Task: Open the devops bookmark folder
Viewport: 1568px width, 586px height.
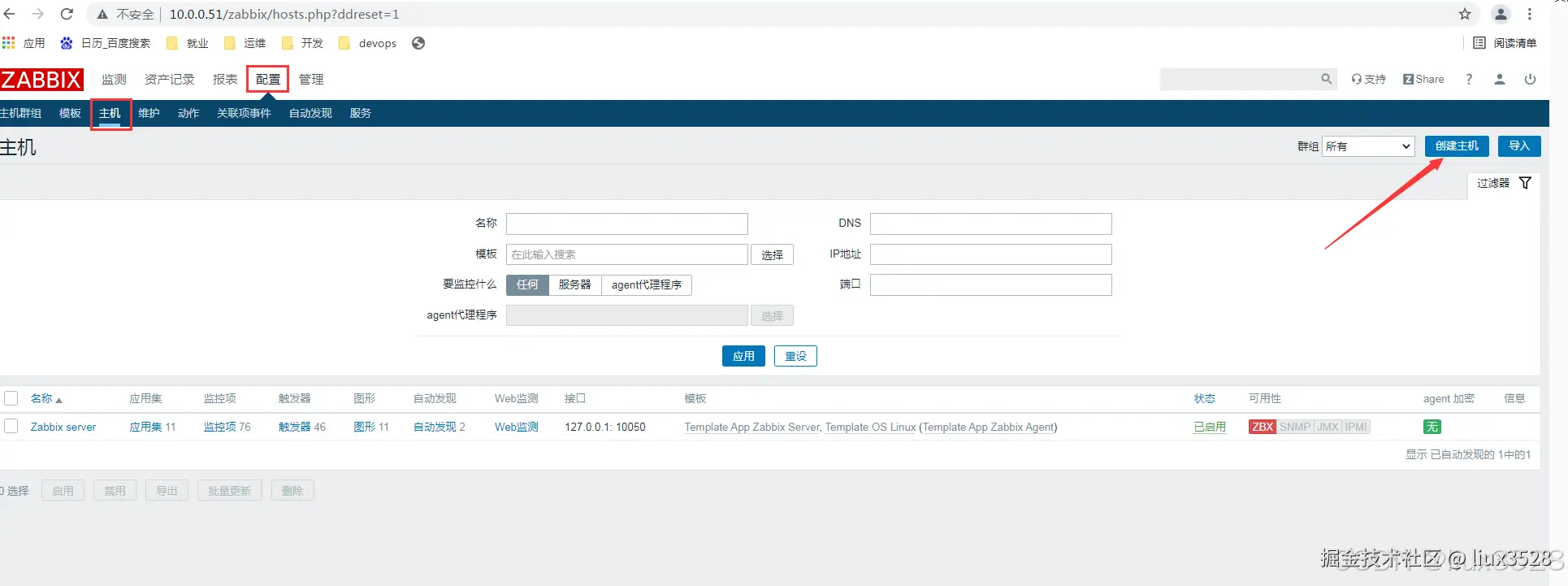Action: [367, 43]
